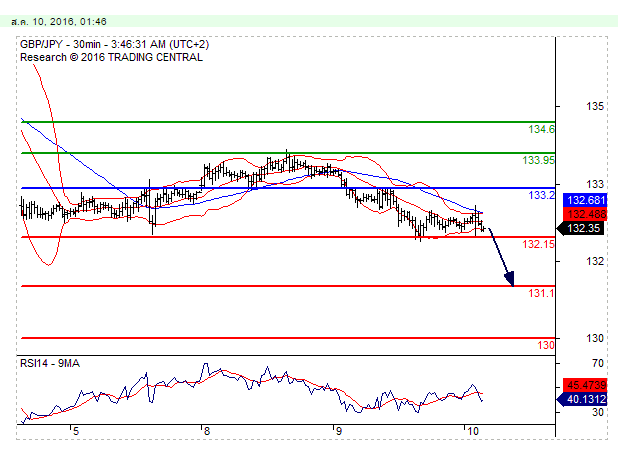Click the 132.15 support level label
Viewport: 618px width, 459px height.
tap(538, 244)
